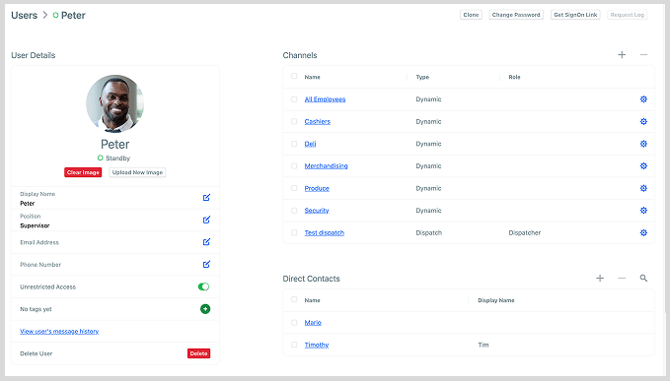The image size is (670, 381).
Task: Check the Deli channel checkbox
Action: coord(294,144)
